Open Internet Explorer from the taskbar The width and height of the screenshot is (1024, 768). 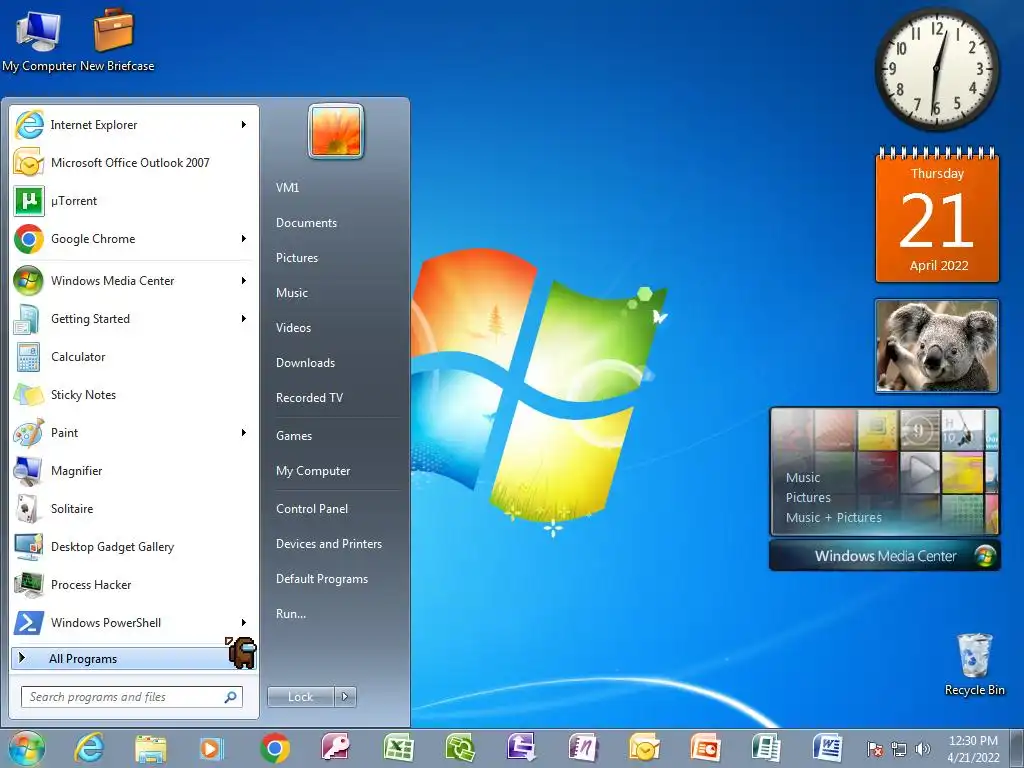pyautogui.click(x=89, y=748)
